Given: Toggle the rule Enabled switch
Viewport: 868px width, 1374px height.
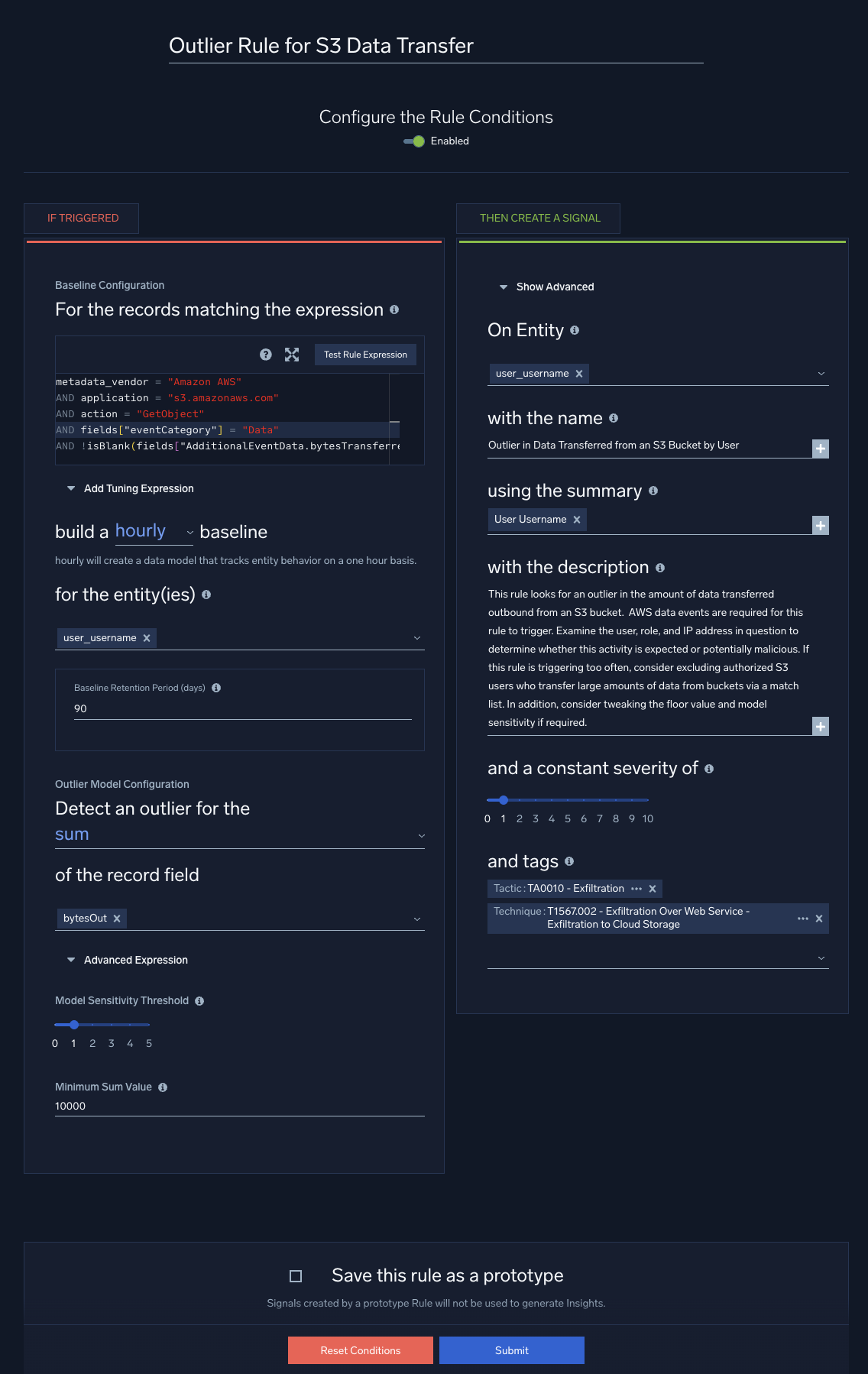Looking at the screenshot, I should pos(414,141).
